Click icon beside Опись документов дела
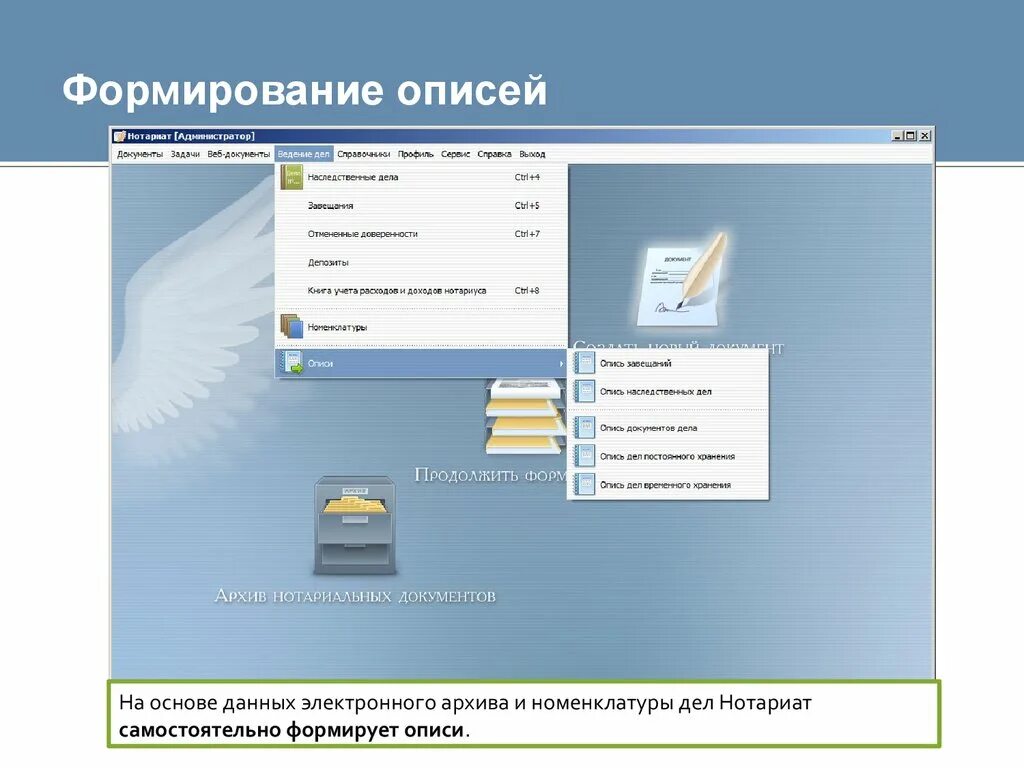The width and height of the screenshot is (1024, 768). pos(584,428)
